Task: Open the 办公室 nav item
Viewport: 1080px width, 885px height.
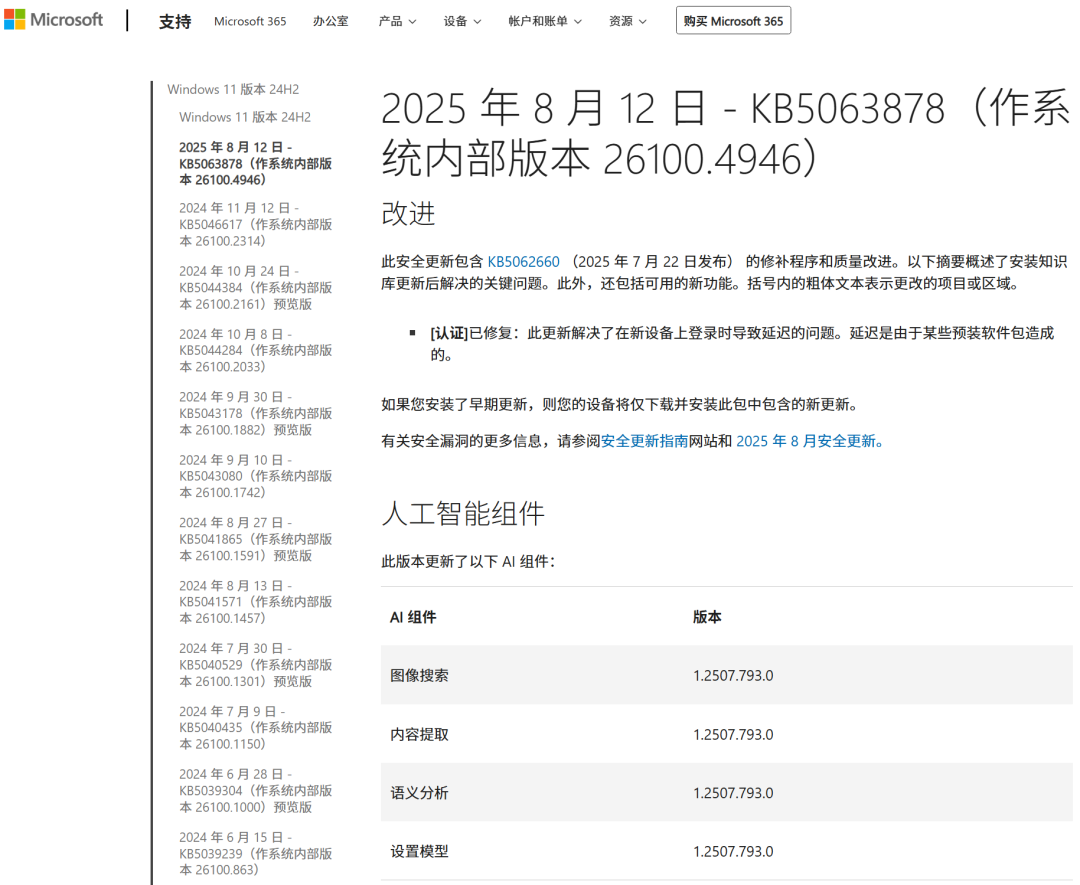Action: (x=331, y=21)
